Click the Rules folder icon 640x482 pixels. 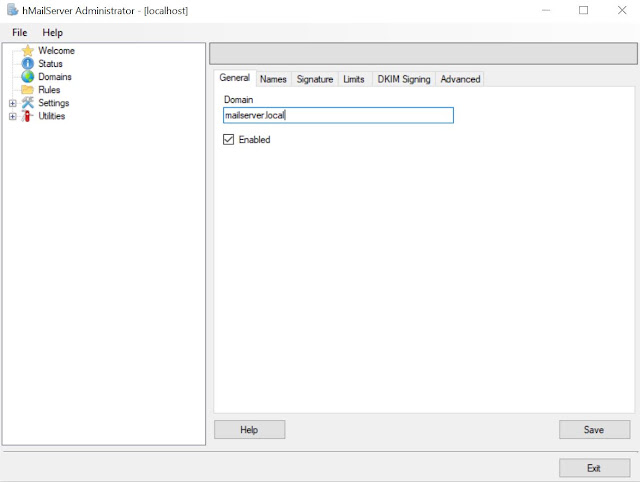click(27, 90)
